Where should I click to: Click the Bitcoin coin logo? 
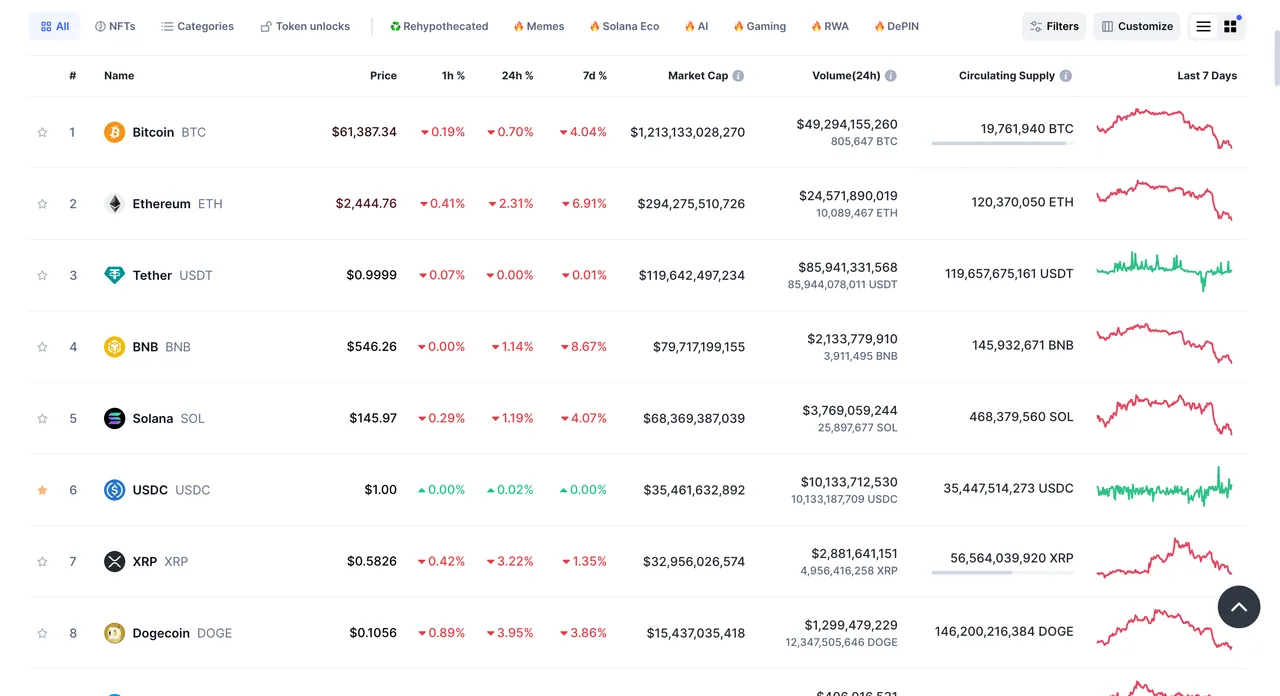point(115,132)
